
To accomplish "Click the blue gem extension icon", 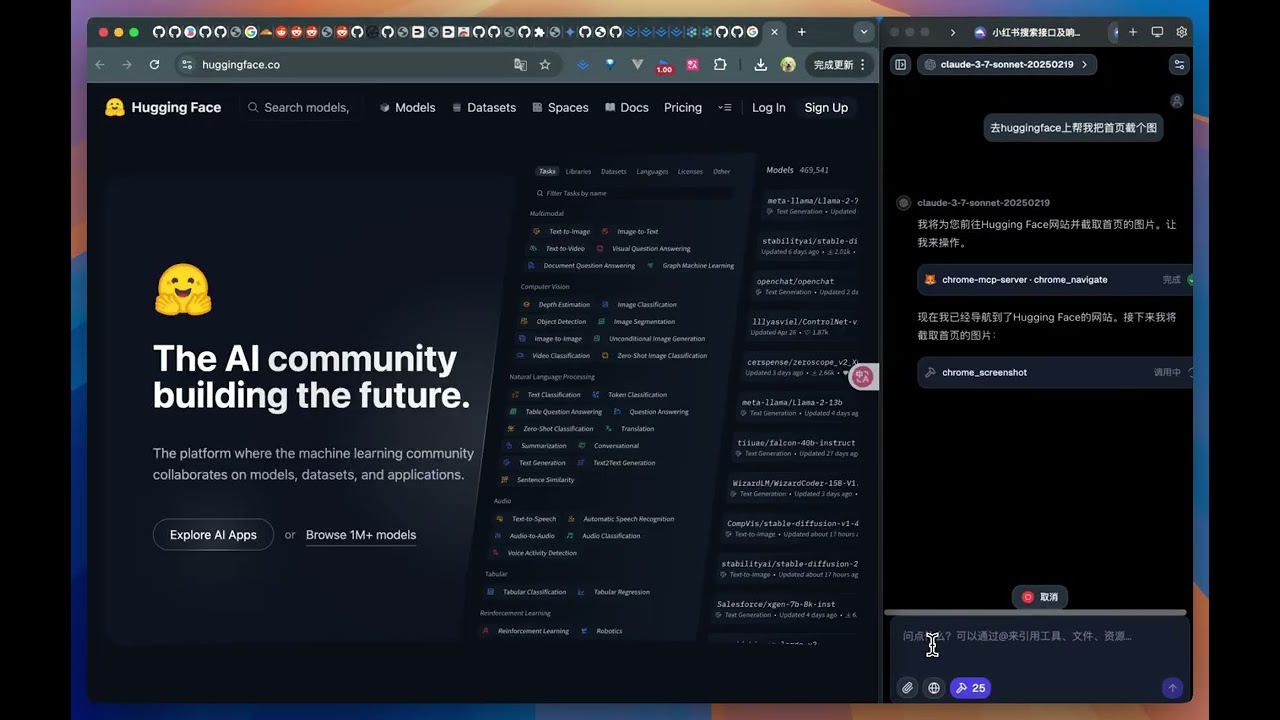I will tap(610, 64).
